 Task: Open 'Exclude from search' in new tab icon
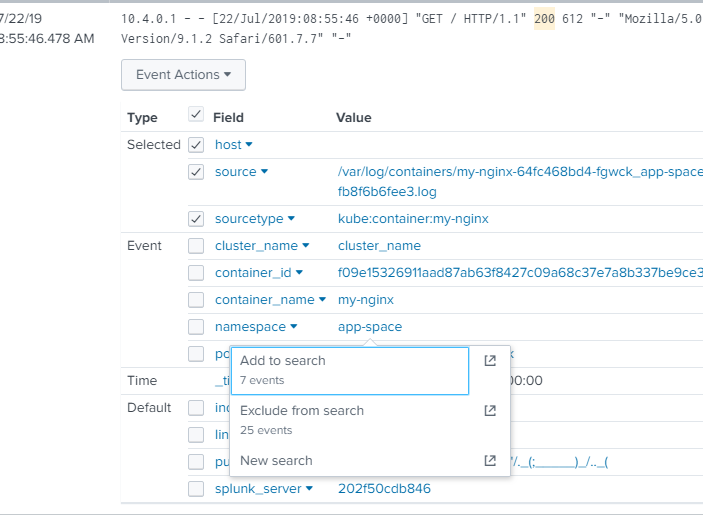click(490, 411)
